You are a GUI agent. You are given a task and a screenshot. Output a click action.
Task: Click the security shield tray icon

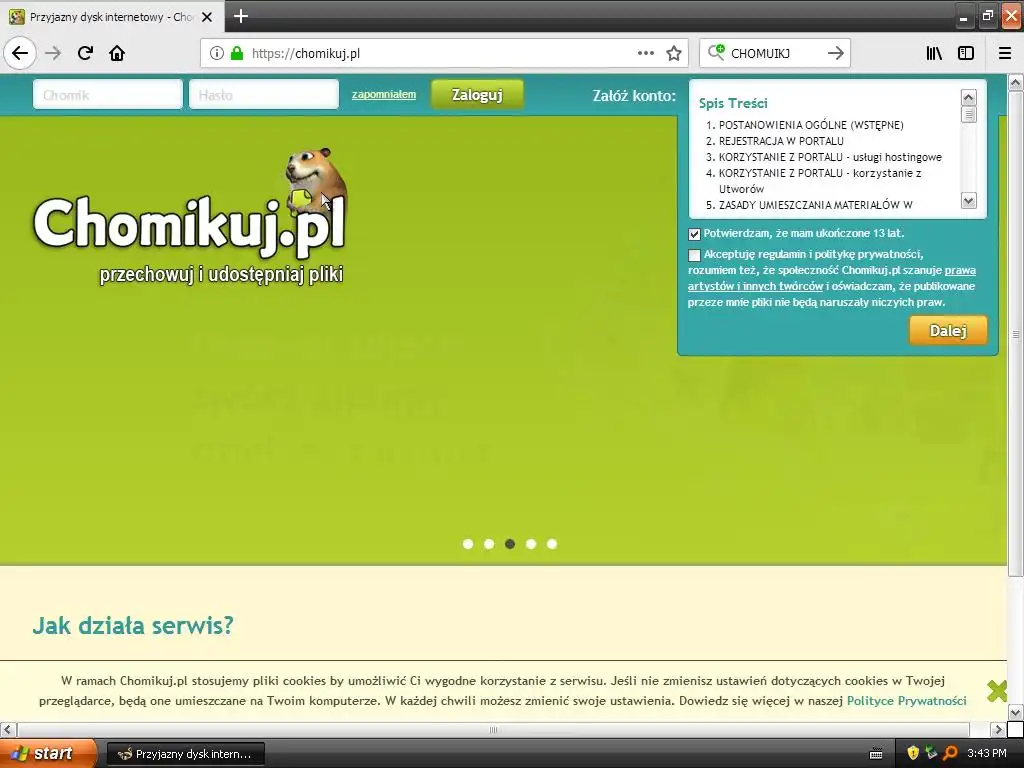(913, 753)
